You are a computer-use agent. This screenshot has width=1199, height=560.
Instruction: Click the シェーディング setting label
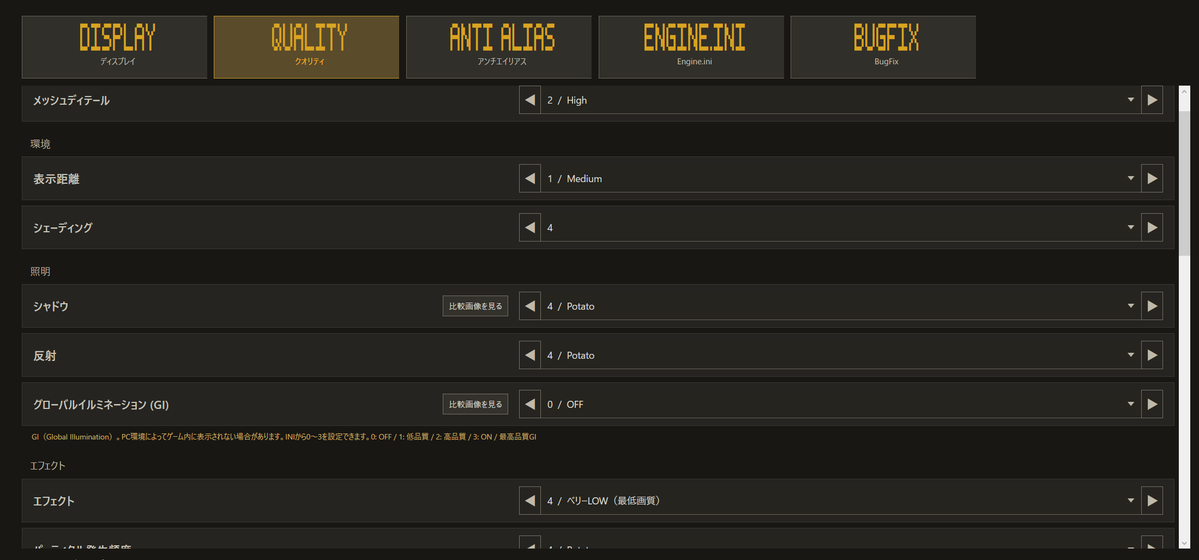point(63,228)
